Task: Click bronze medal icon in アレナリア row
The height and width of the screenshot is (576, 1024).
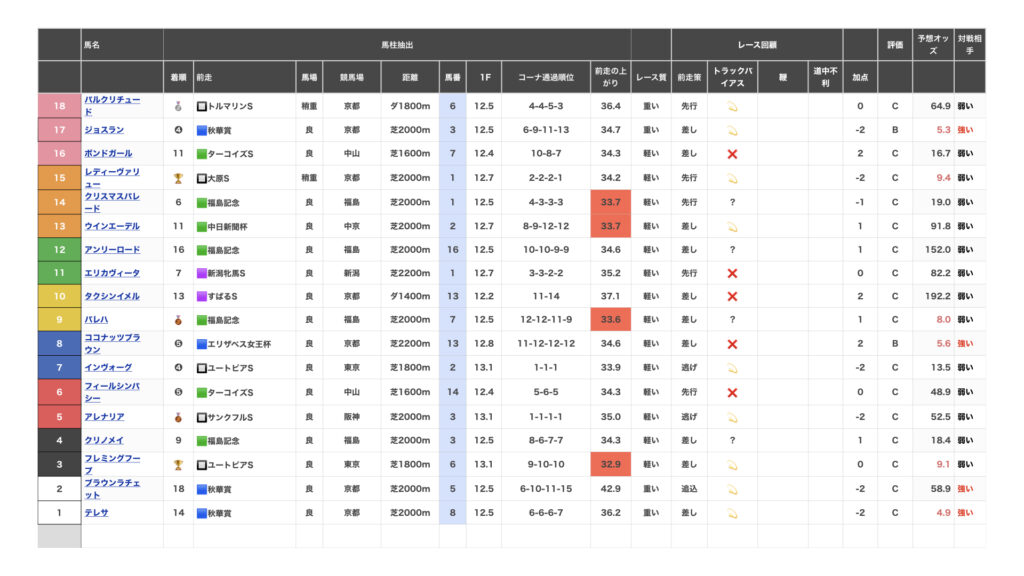Action: (179, 417)
